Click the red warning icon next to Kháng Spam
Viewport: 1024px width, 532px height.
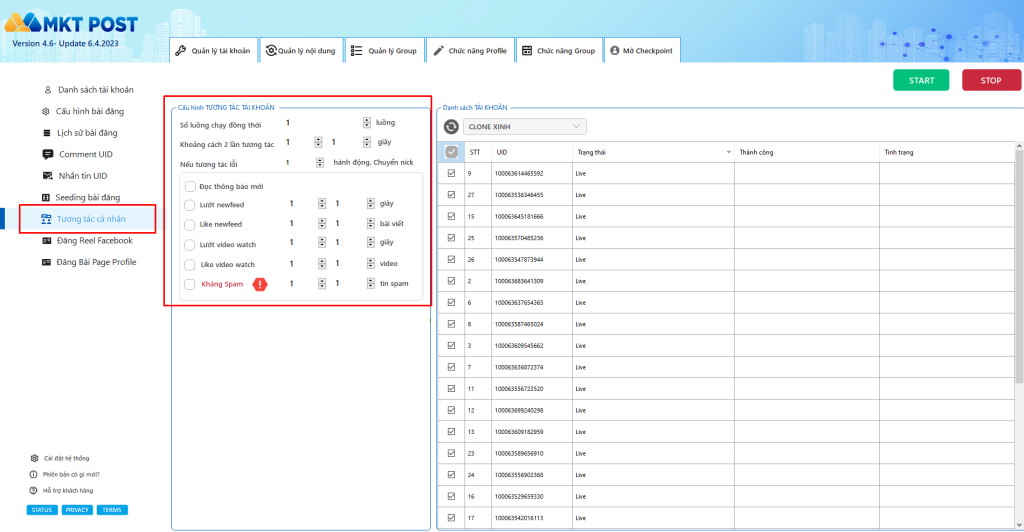coord(260,284)
